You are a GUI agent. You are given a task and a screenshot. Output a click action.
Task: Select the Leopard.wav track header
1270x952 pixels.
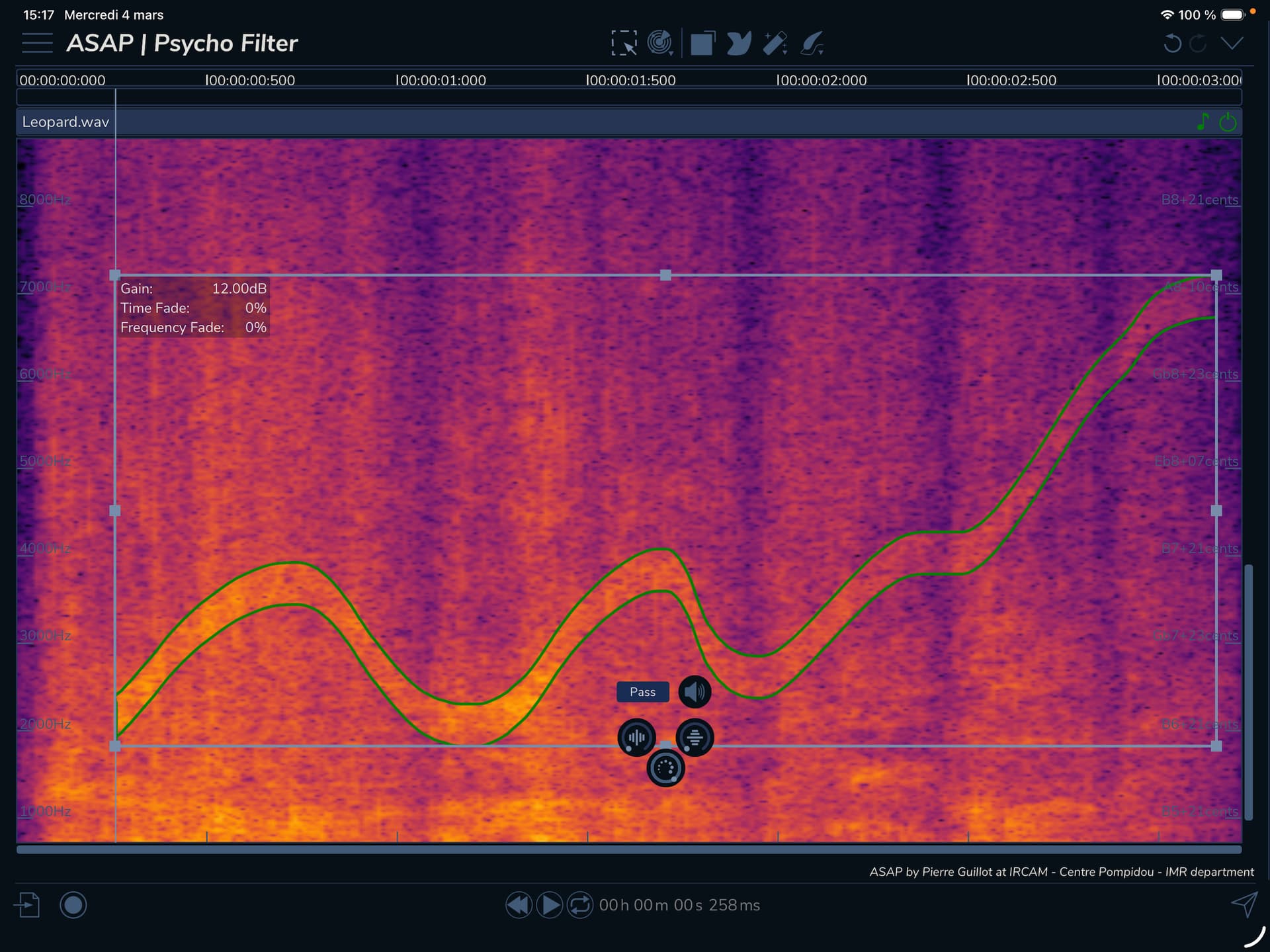(x=65, y=122)
